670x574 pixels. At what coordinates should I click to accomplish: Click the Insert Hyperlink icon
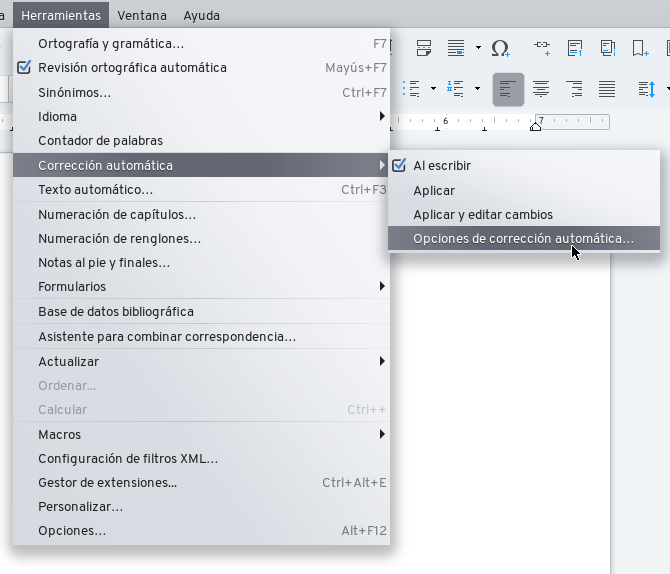pos(542,48)
